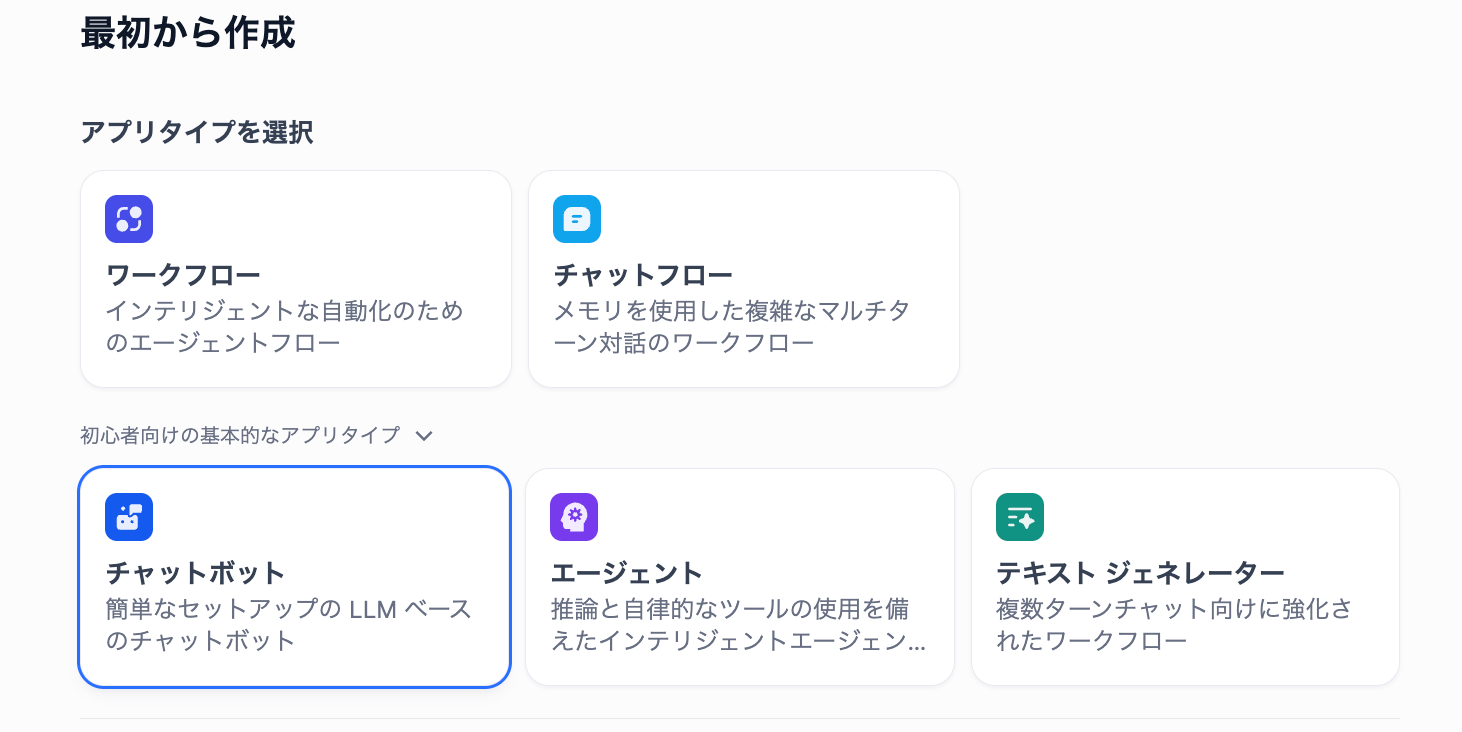The image size is (1462, 732).
Task: Click the チャットボット description about LLM ベース
Action: click(x=289, y=625)
